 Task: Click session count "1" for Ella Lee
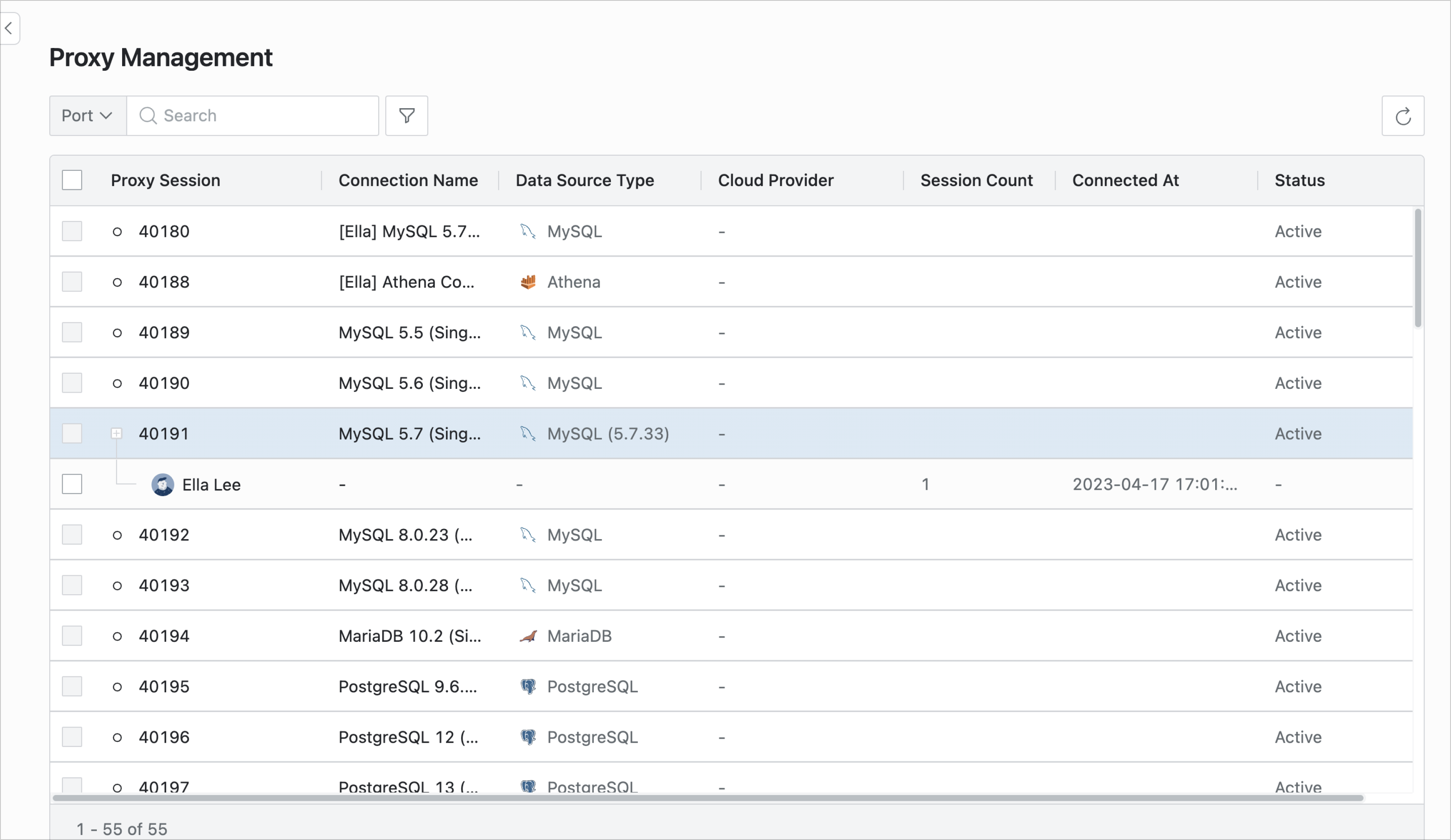pos(926,484)
